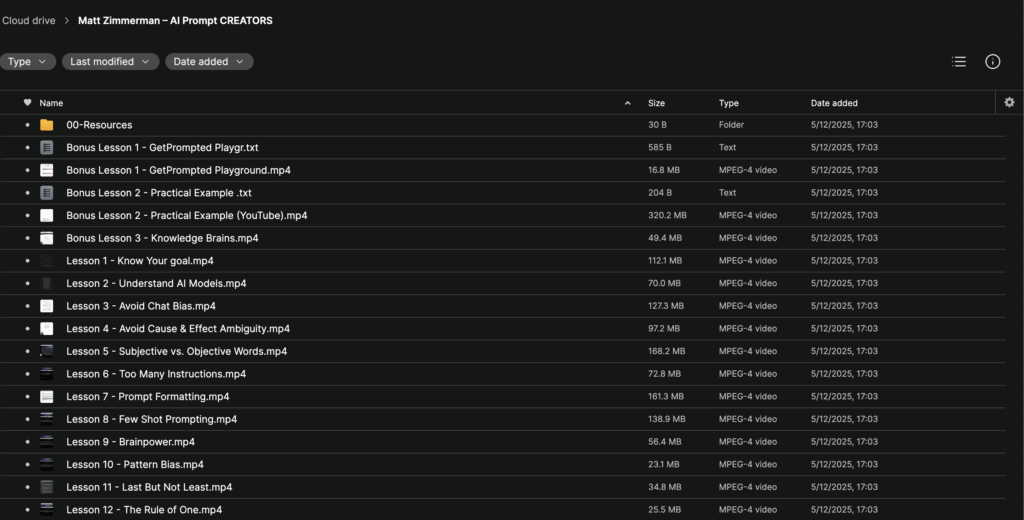Sort by Size column header
Viewport: 1024px width, 520px height.
click(x=656, y=103)
